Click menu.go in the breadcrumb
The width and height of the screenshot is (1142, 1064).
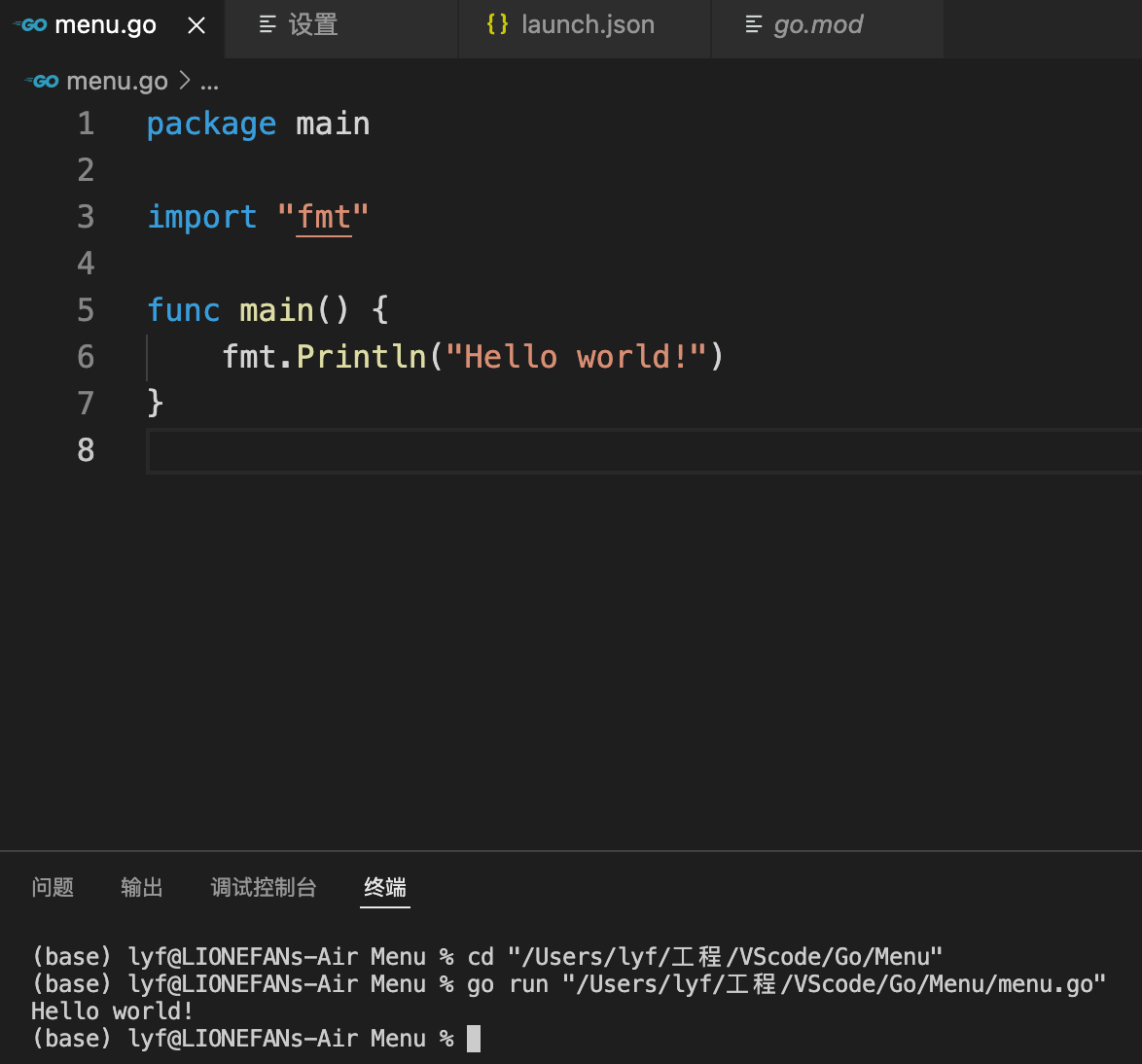pos(118,81)
